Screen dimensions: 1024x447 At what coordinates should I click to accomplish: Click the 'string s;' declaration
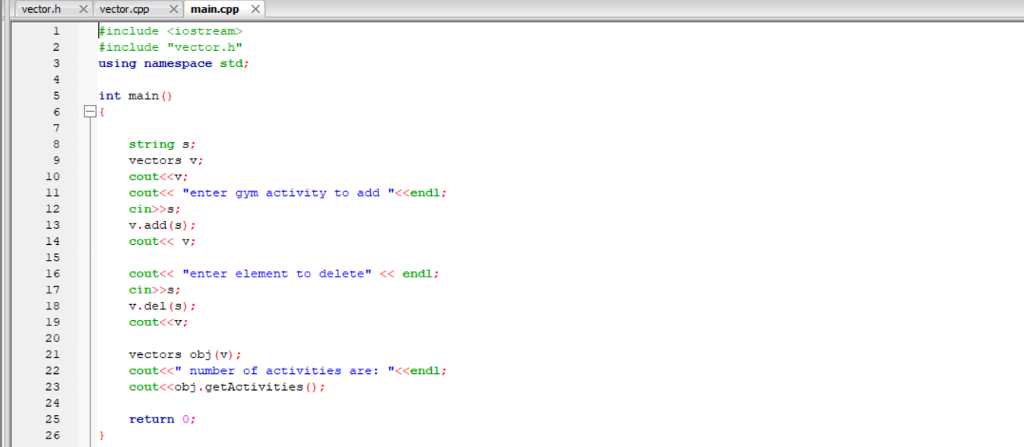pyautogui.click(x=162, y=144)
